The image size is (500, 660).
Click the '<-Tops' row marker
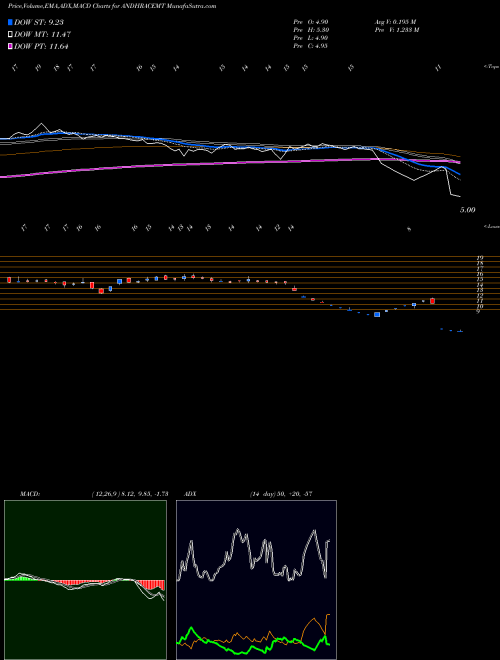[x=491, y=67]
